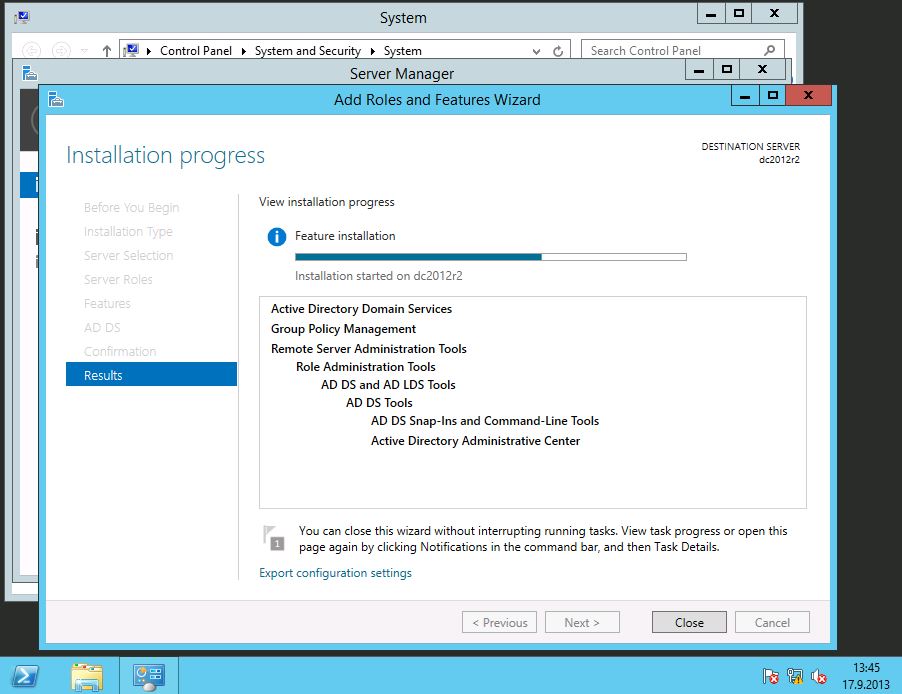Click 'Active Directory Domain Services' row
The width and height of the screenshot is (902, 694).
click(x=361, y=308)
